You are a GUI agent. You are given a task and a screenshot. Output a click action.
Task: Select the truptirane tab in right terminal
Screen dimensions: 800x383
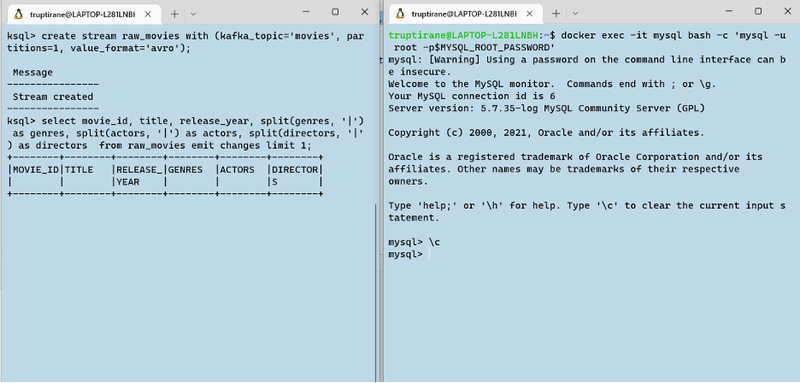click(x=465, y=14)
